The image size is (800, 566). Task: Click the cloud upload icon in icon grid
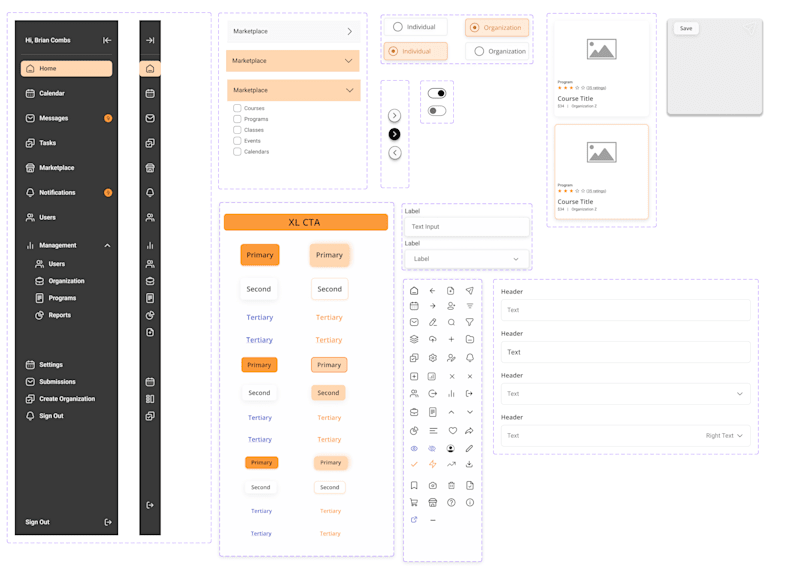tap(433, 339)
